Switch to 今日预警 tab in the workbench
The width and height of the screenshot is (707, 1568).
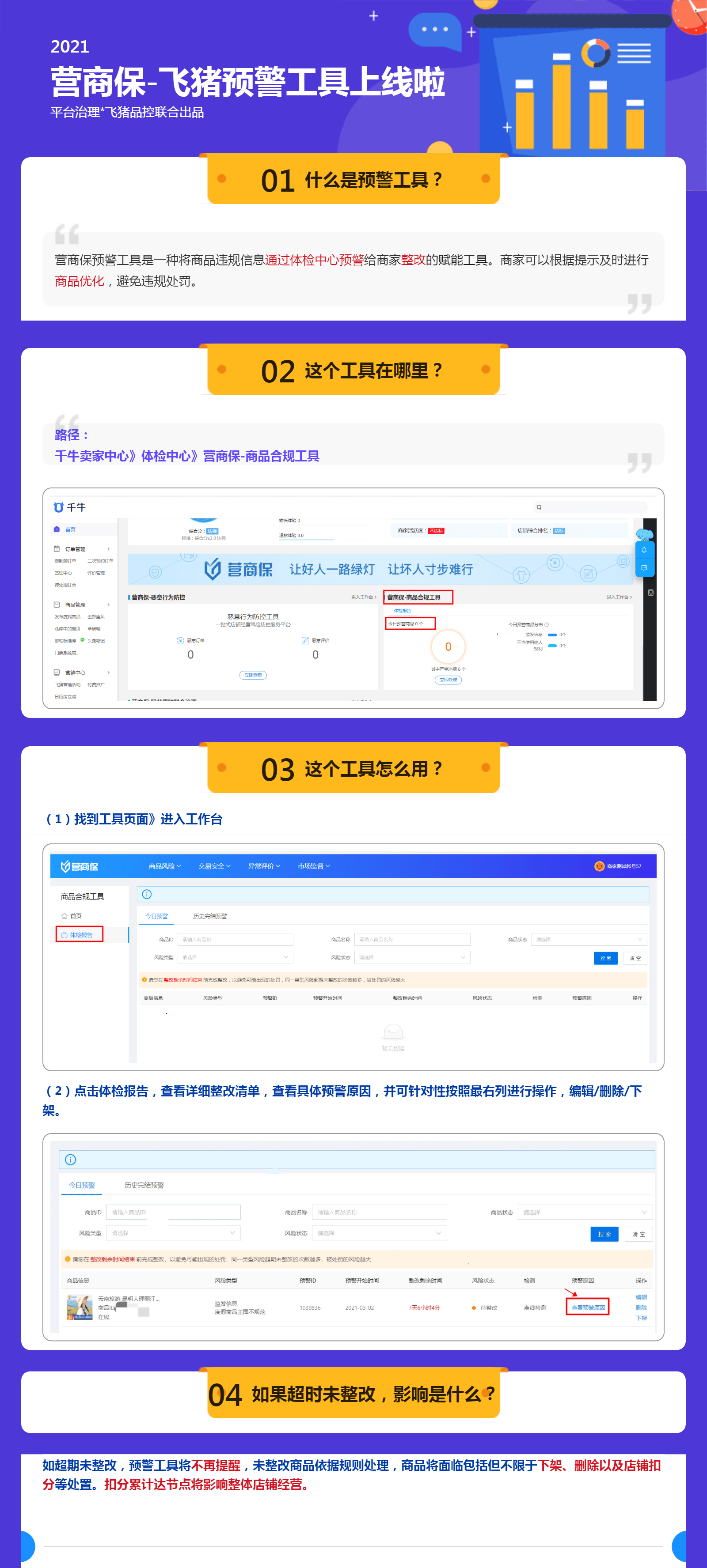click(x=156, y=916)
